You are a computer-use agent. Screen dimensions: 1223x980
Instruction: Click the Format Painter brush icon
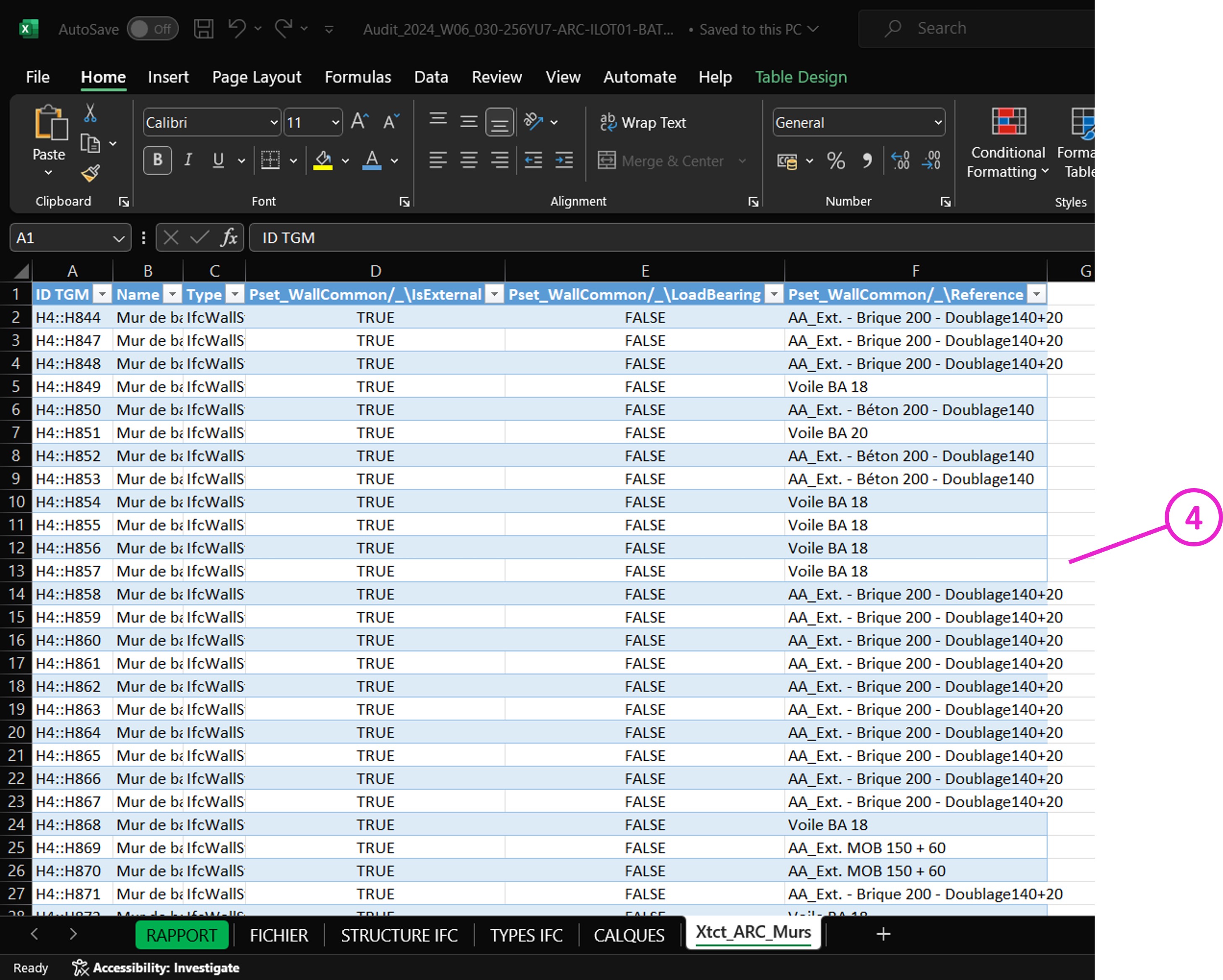pyautogui.click(x=90, y=173)
